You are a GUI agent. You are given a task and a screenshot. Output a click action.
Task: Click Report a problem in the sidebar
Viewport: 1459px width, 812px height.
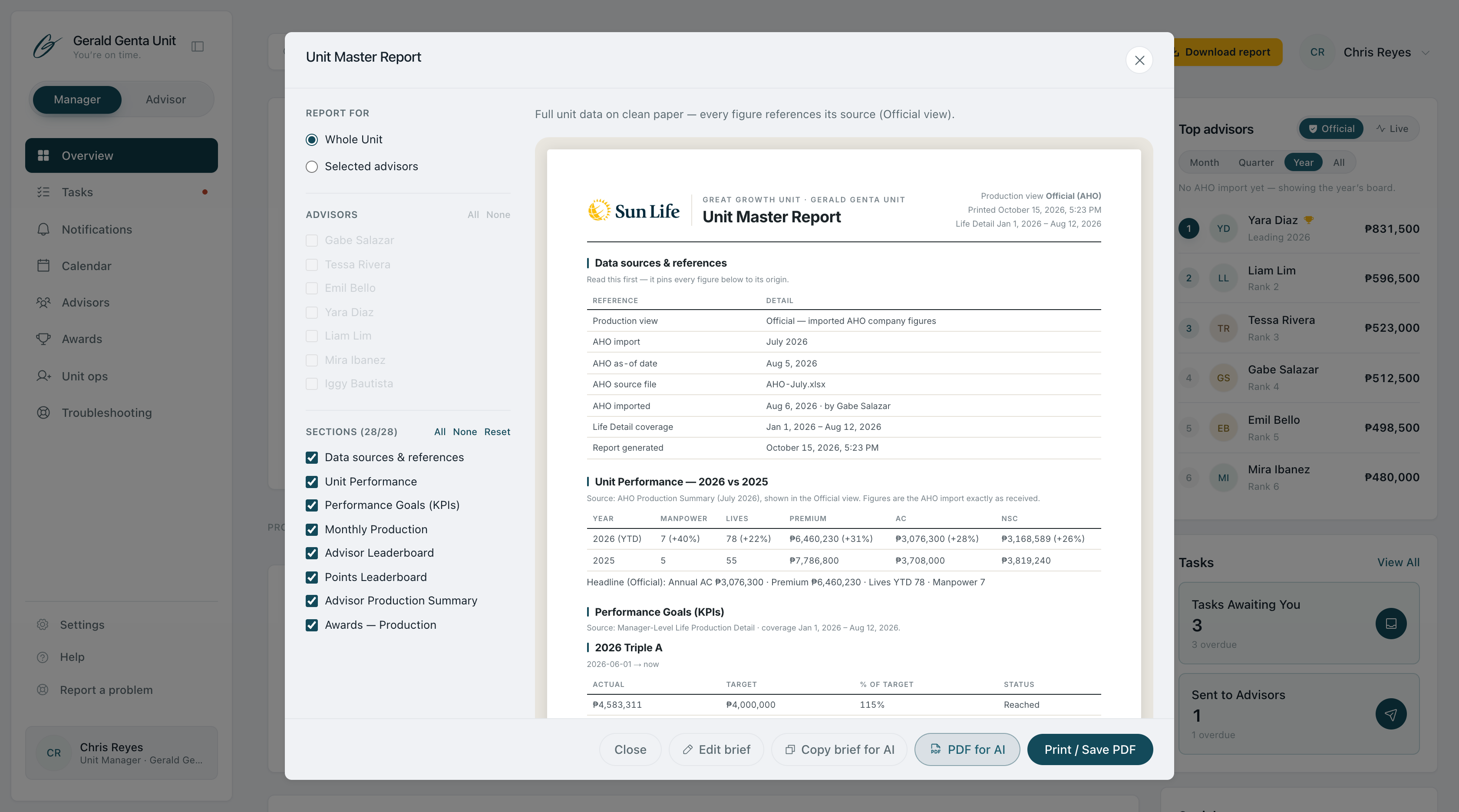(121, 690)
